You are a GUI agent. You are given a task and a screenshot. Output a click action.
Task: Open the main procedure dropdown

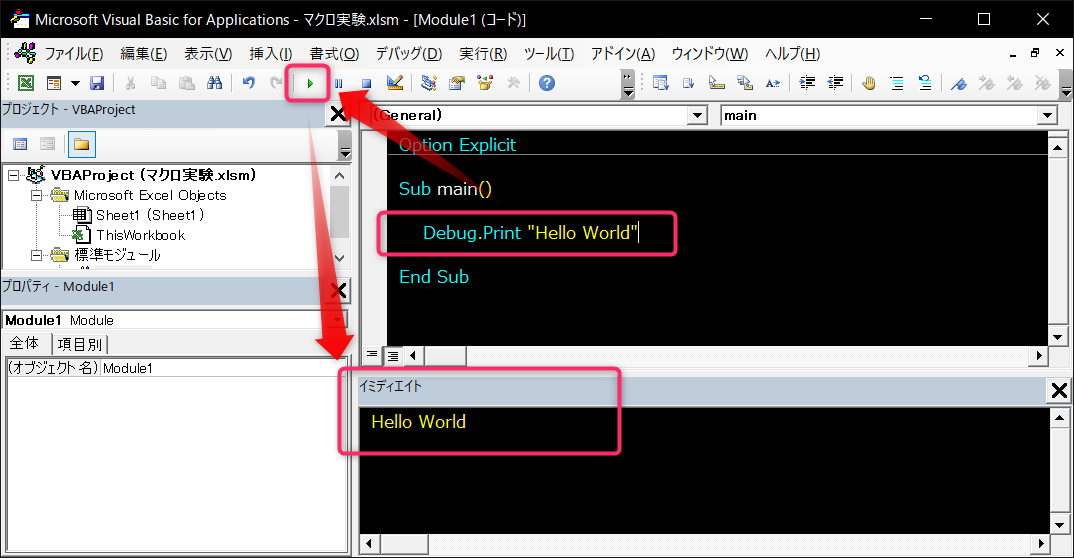click(x=1047, y=115)
